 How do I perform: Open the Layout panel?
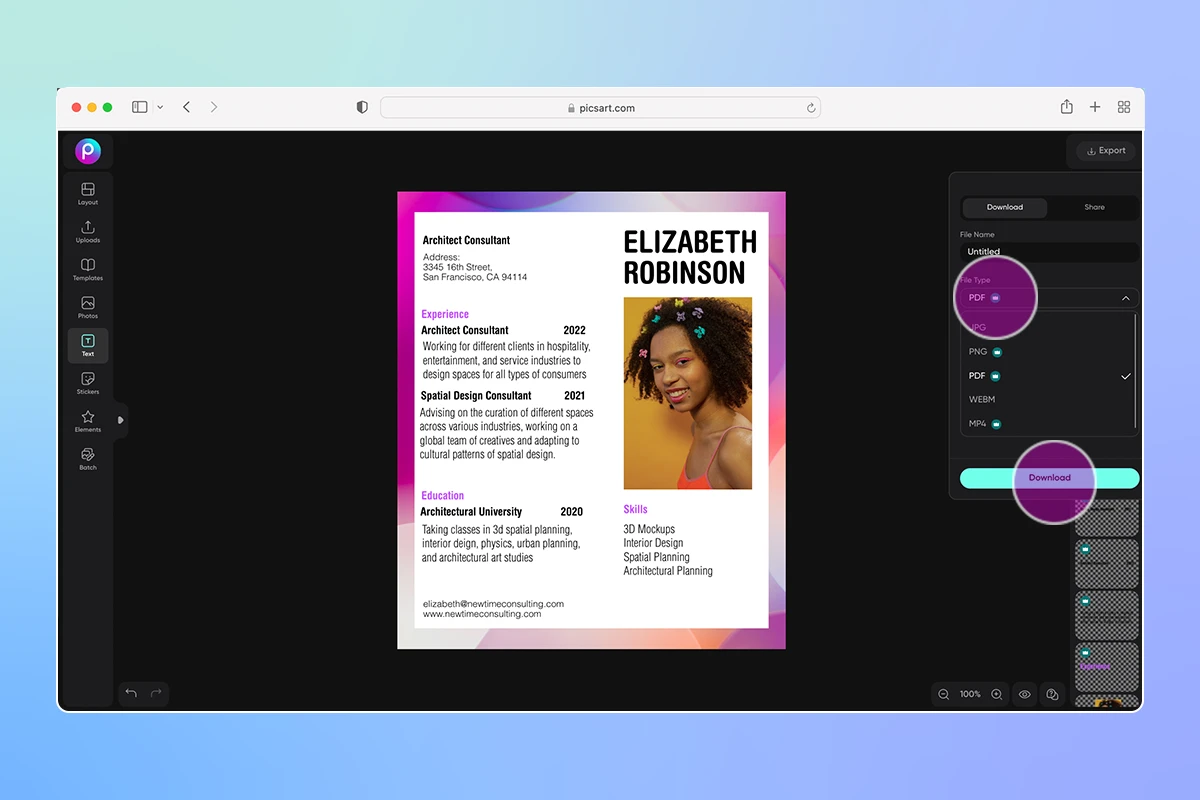87,193
